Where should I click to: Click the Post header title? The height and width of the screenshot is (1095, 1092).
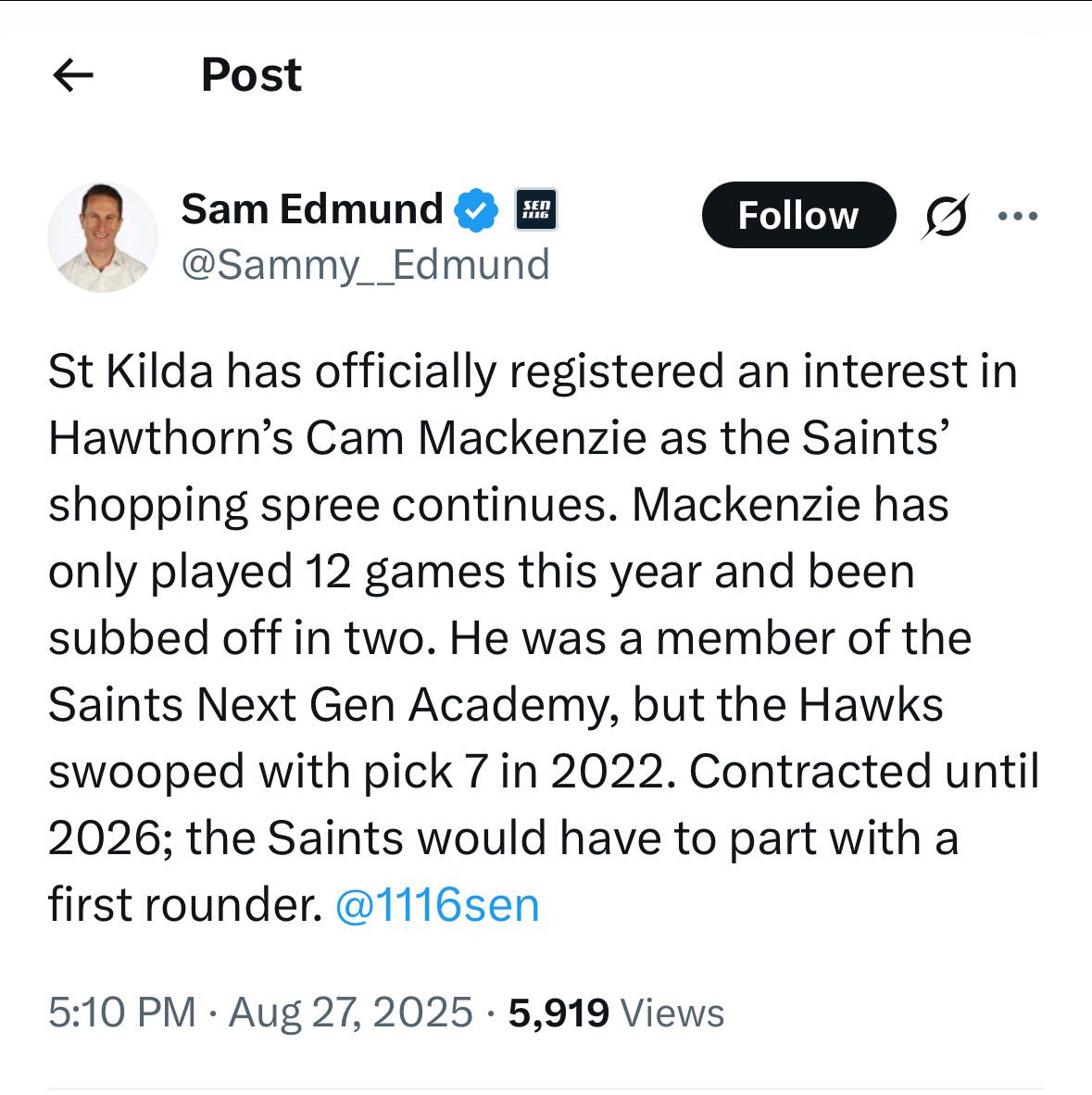coord(251,75)
